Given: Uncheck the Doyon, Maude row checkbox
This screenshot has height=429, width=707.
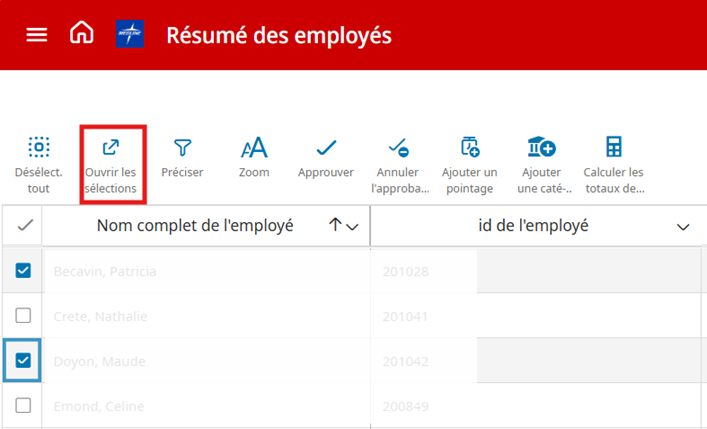Looking at the screenshot, I should pos(24,361).
